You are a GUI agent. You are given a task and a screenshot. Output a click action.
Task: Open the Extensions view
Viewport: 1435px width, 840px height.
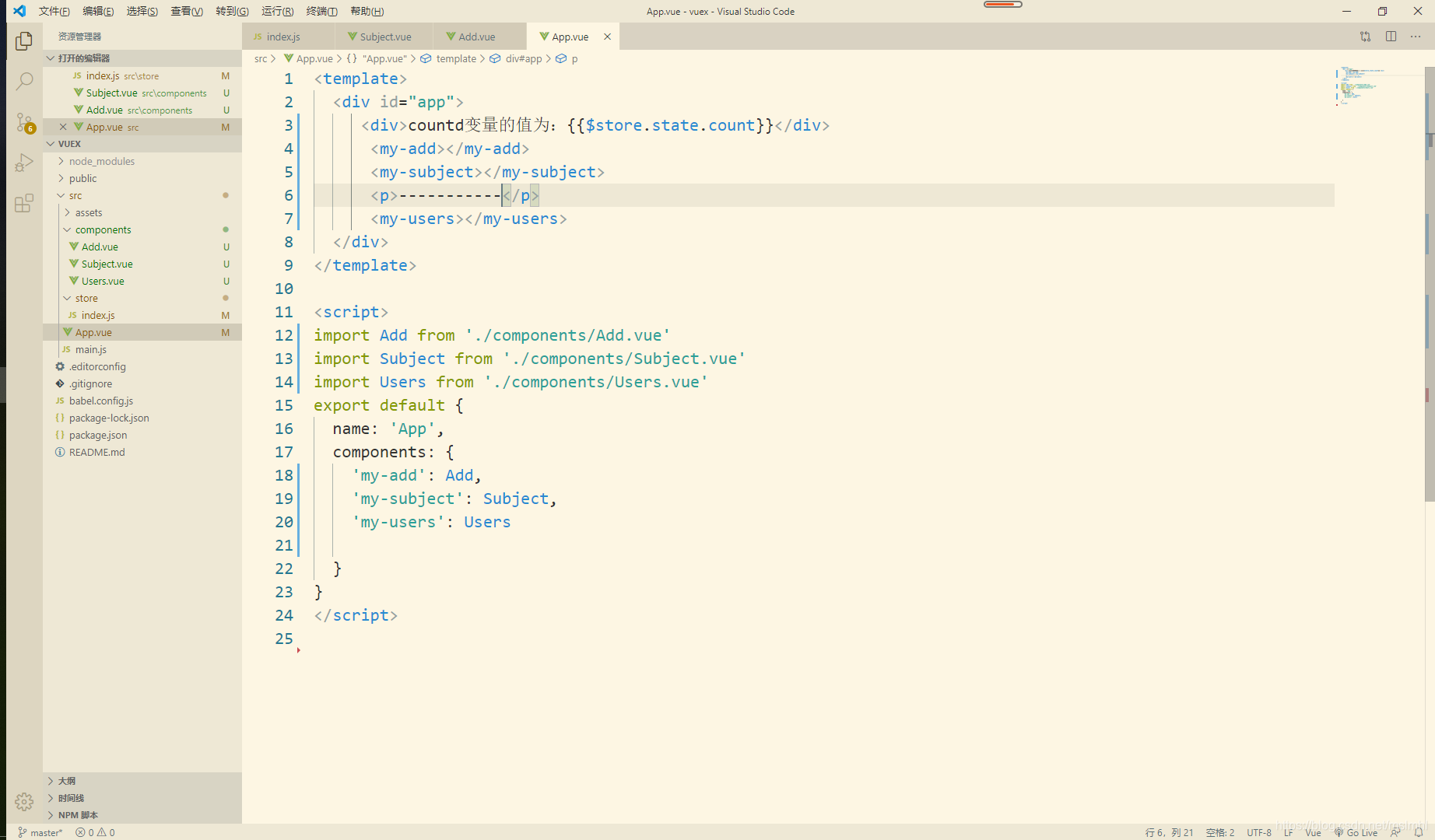pyautogui.click(x=24, y=203)
